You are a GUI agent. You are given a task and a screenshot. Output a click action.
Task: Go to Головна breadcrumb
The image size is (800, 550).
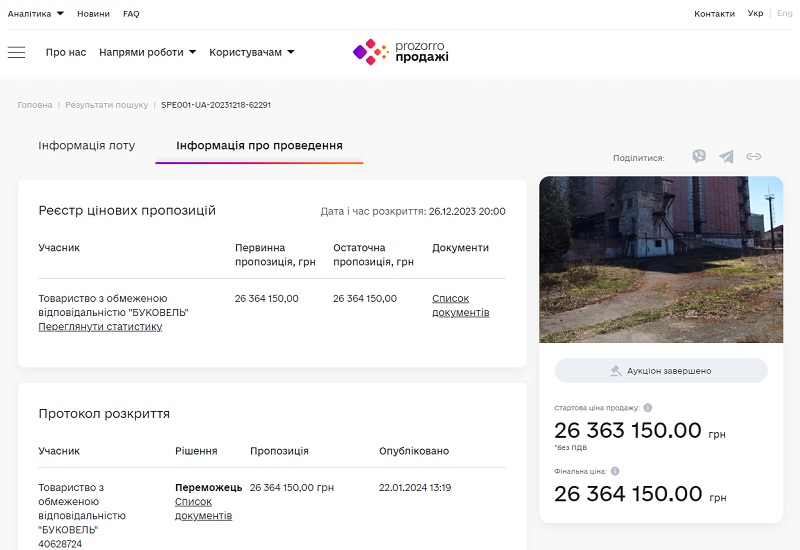click(x=35, y=105)
